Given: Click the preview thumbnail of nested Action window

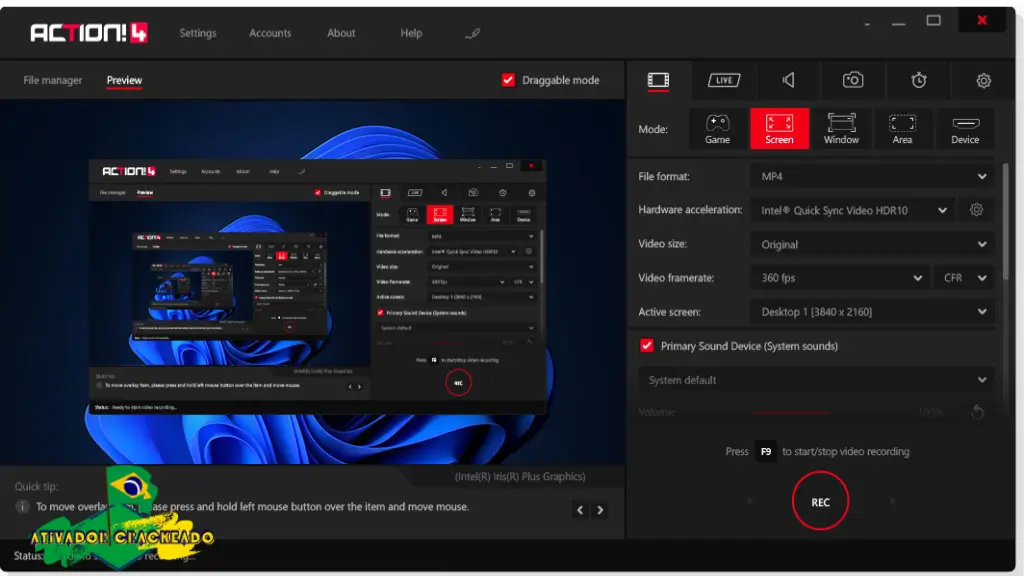Looking at the screenshot, I should pyautogui.click(x=317, y=286).
